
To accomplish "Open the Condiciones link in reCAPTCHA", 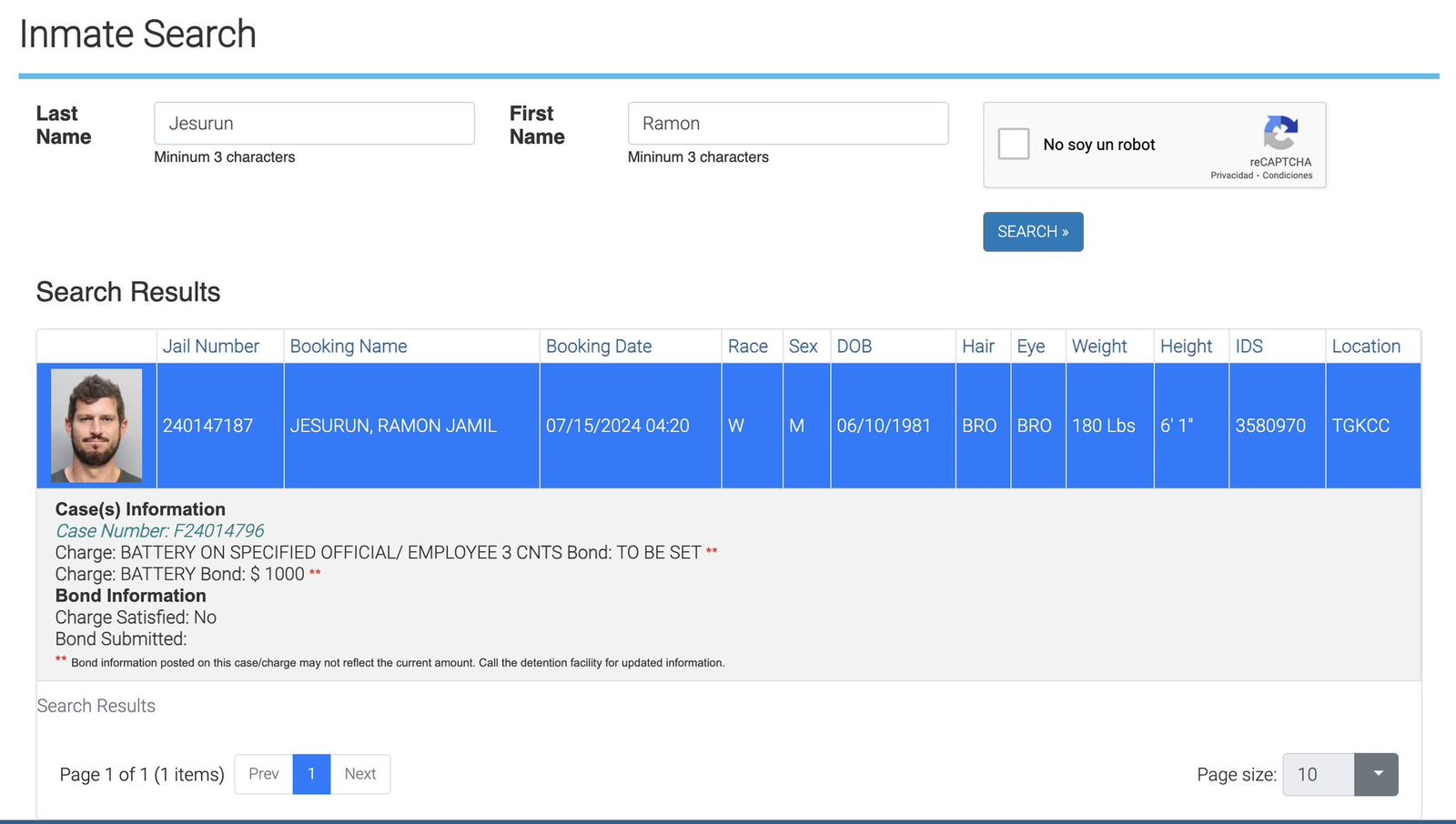I will point(1288,176).
